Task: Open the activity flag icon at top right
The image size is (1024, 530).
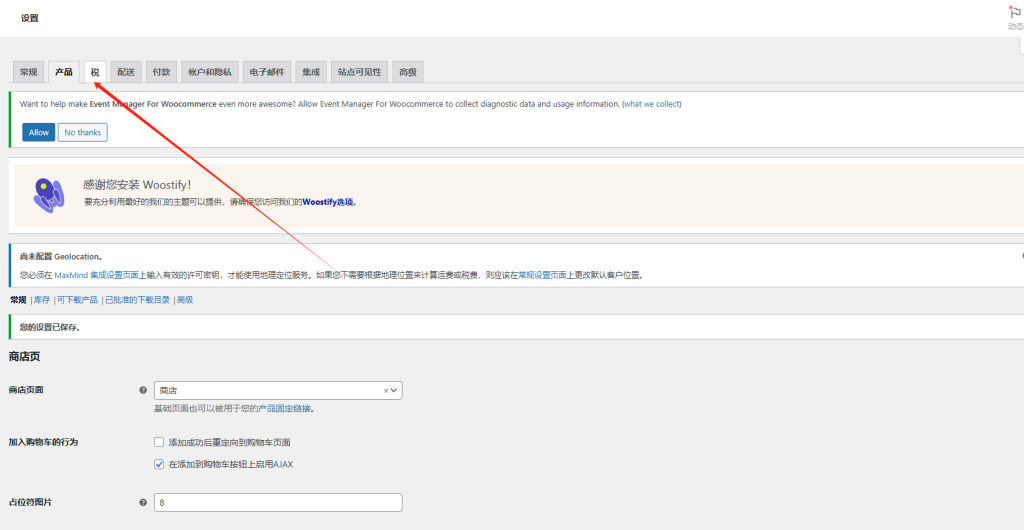Action: tap(1015, 13)
